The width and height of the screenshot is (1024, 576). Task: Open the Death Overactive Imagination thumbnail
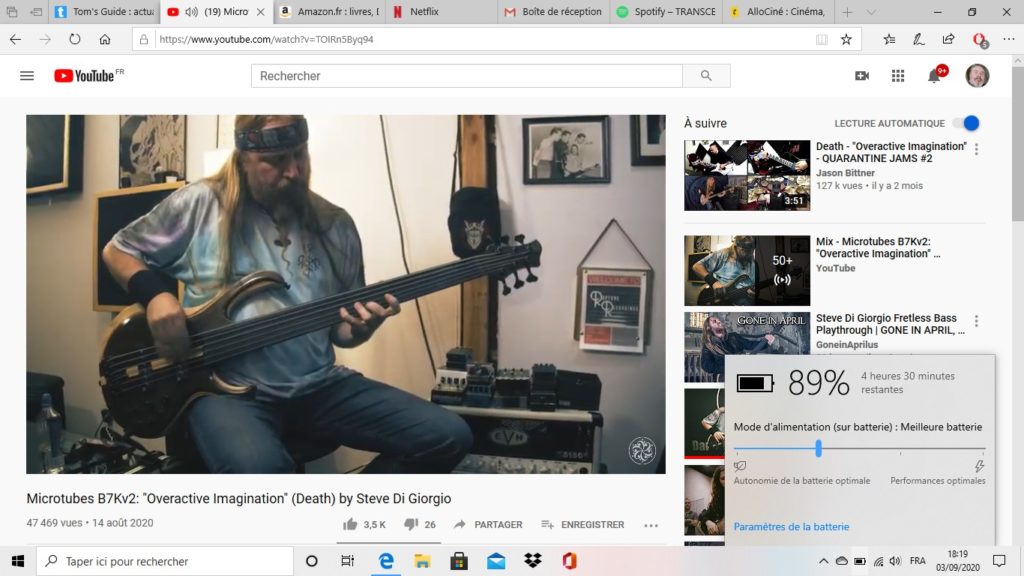pos(747,175)
